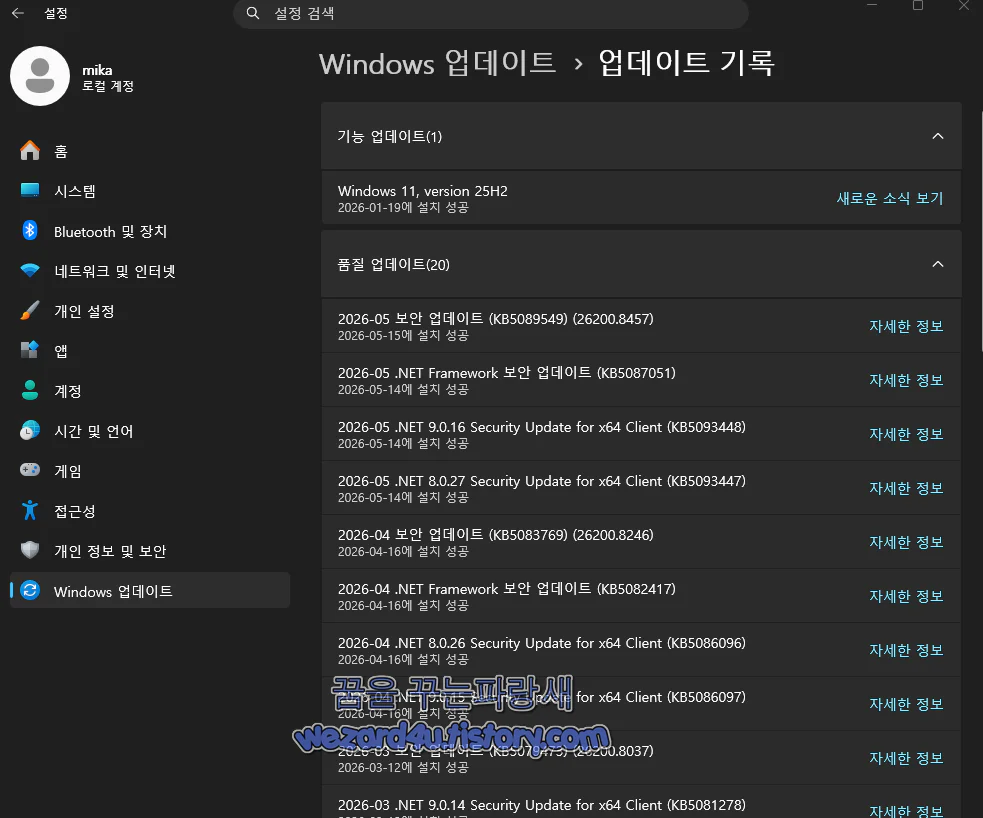Open 자세한 정보 for KB5086097
This screenshot has height=818, width=983.
coord(906,704)
